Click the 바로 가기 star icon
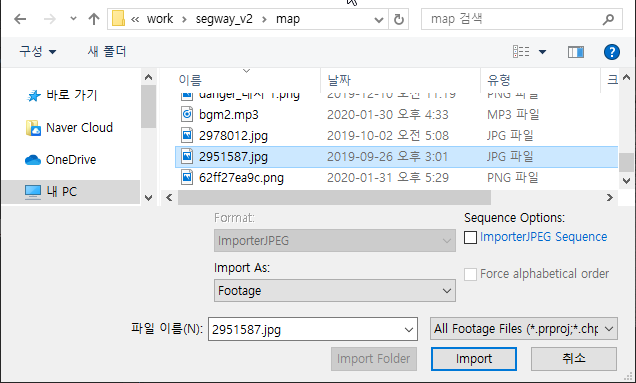The image size is (636, 383). click(x=34, y=96)
